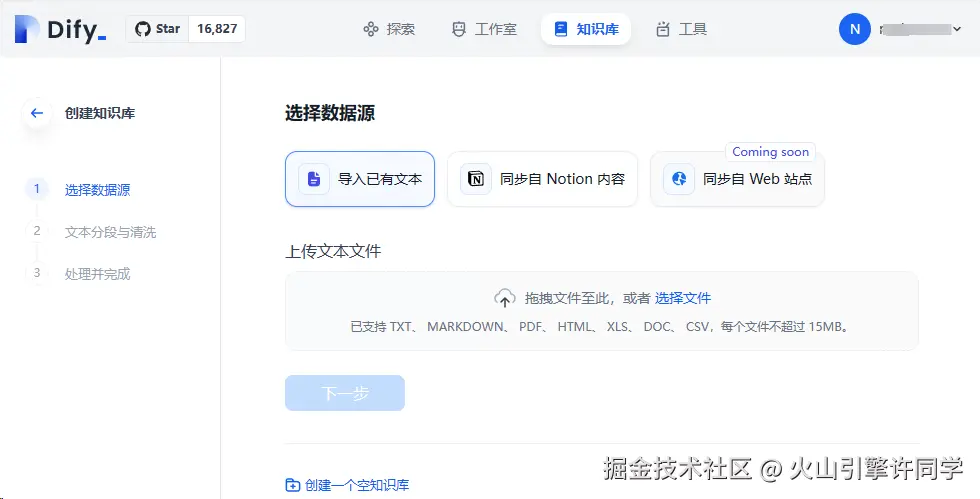Click the Notion icon
Image resolution: width=980 pixels, height=499 pixels.
(x=476, y=179)
